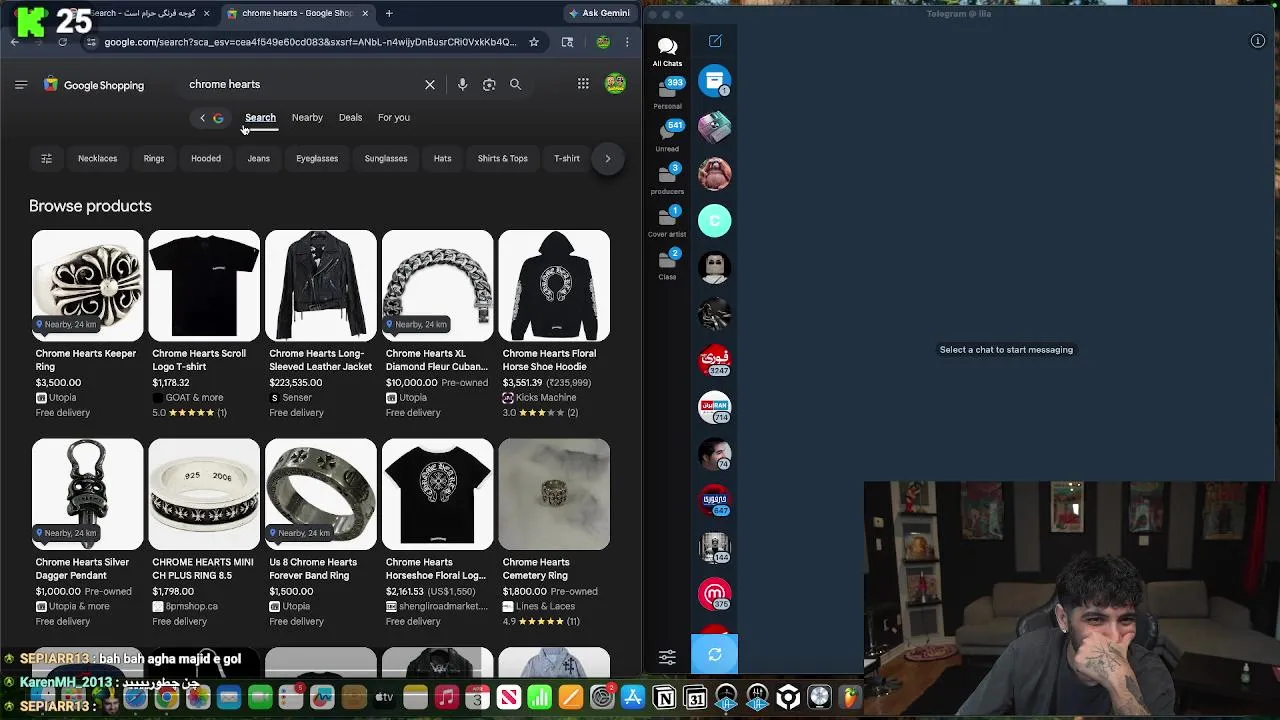Filter by Jeans chip
The width and height of the screenshot is (1280, 720).
(259, 158)
